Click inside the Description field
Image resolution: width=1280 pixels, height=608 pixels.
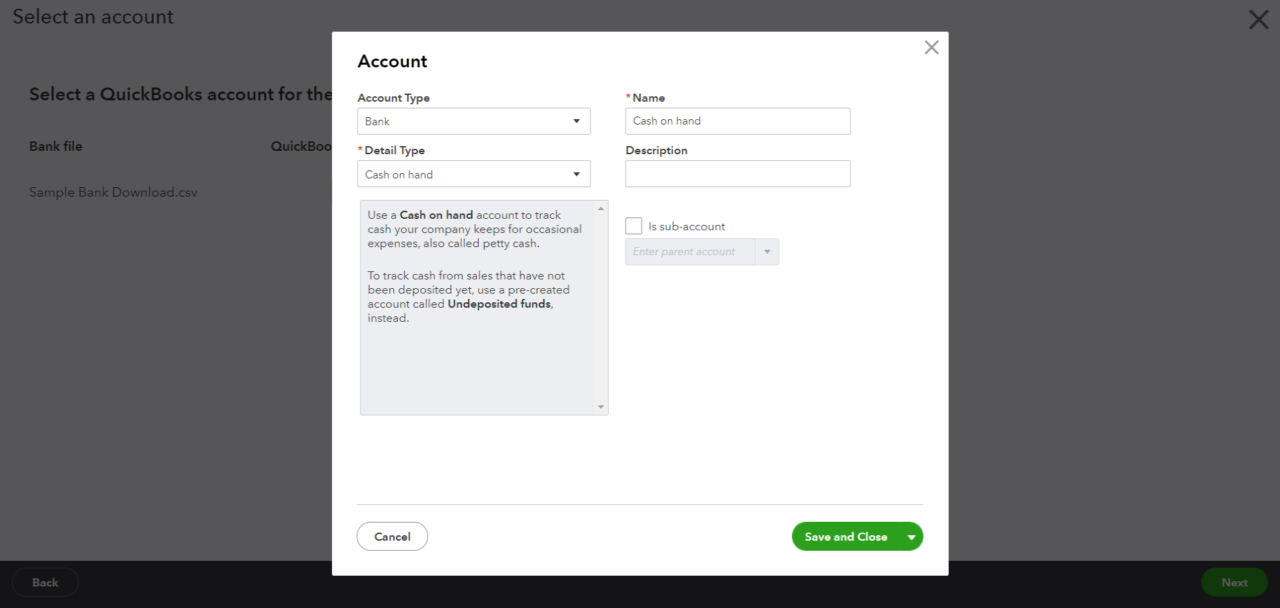(x=737, y=173)
